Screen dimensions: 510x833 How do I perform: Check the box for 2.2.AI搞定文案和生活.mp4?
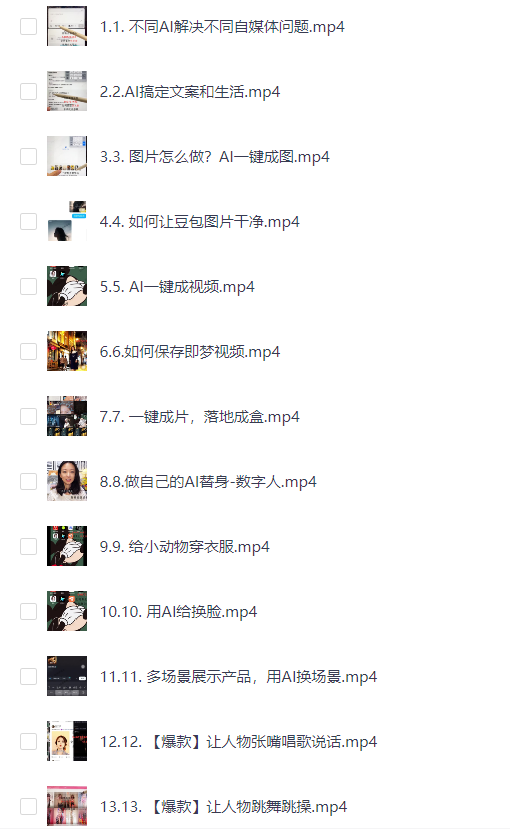(29, 91)
